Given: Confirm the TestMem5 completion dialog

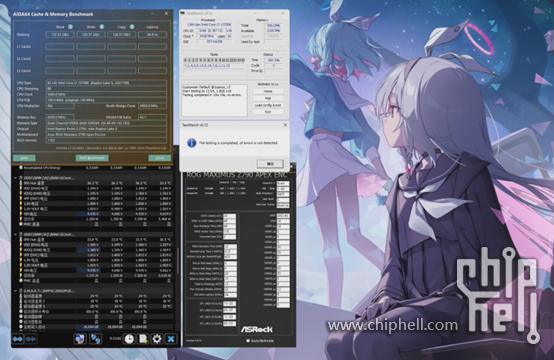Looking at the screenshot, I should coord(270,164).
